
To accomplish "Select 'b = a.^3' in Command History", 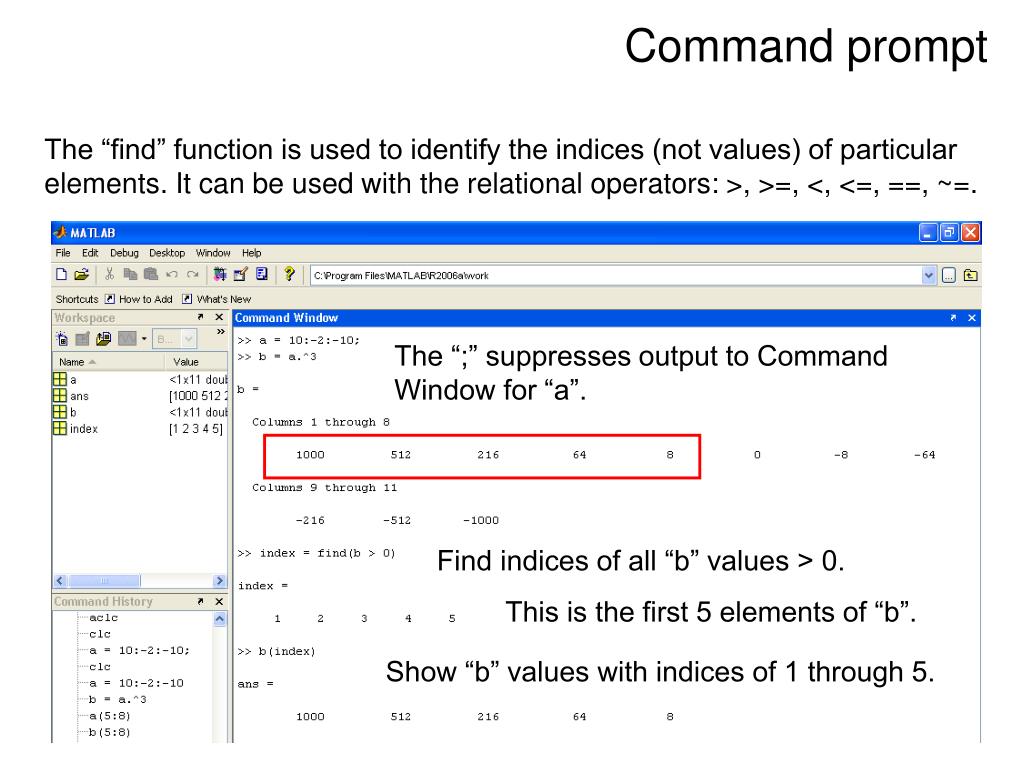I will (x=118, y=699).
